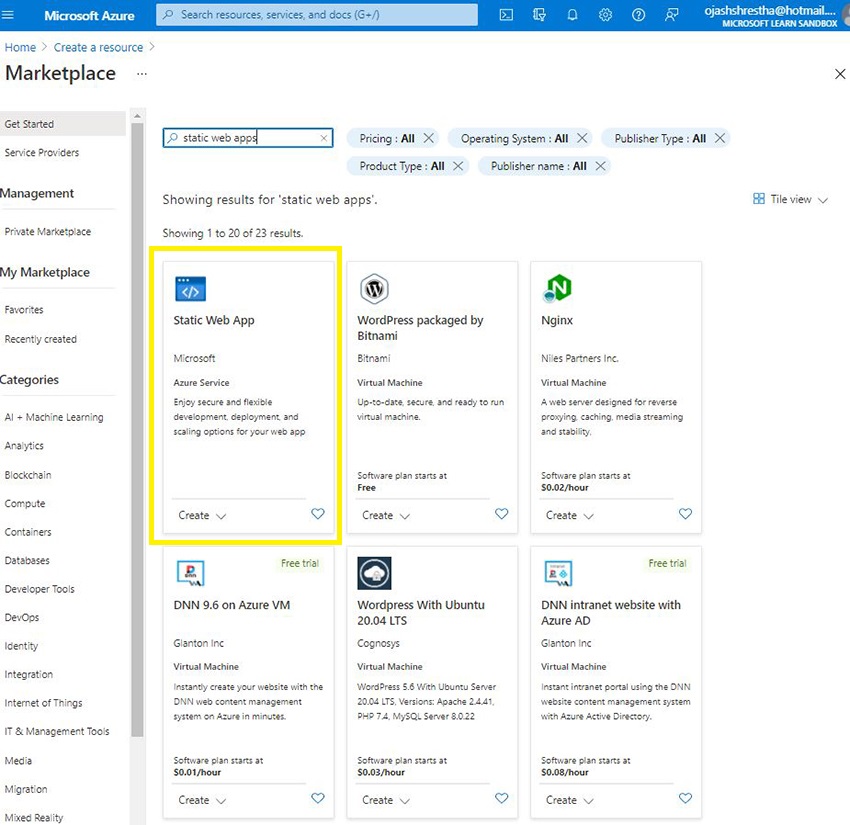
Task: Go to Create a resource breadcrumb
Action: [x=98, y=48]
